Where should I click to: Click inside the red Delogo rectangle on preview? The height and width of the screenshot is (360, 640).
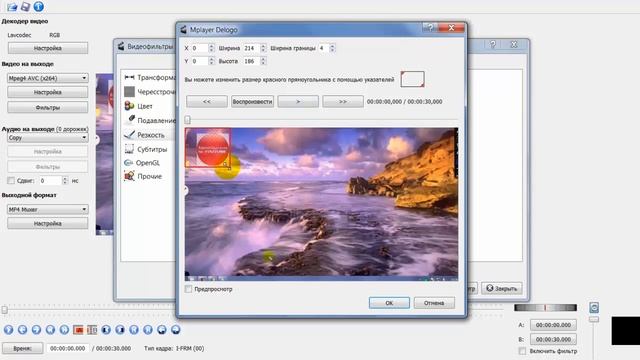208,148
